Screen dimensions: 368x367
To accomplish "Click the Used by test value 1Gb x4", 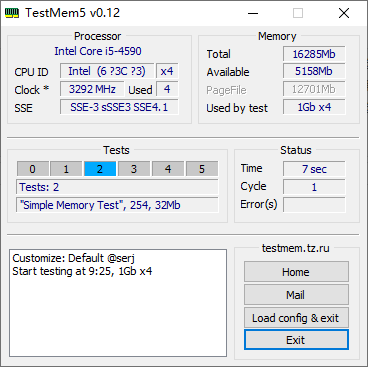I will [314, 107].
